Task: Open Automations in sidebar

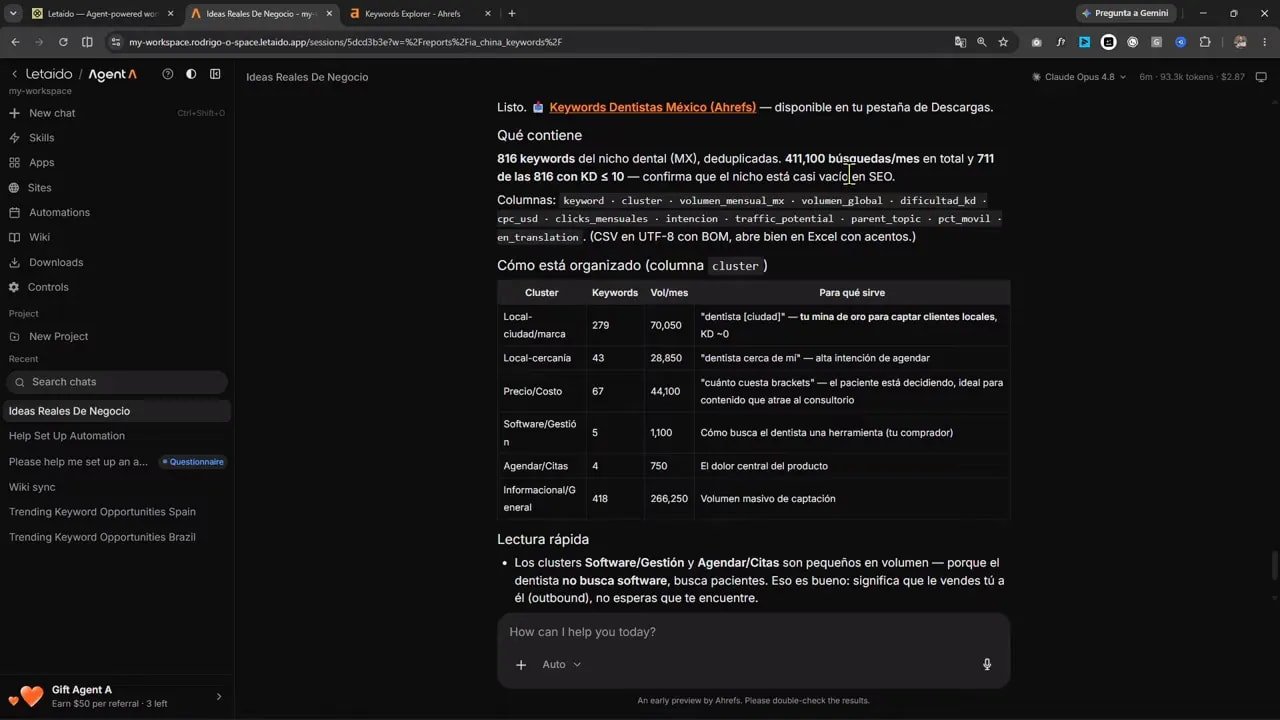Action: point(59,212)
